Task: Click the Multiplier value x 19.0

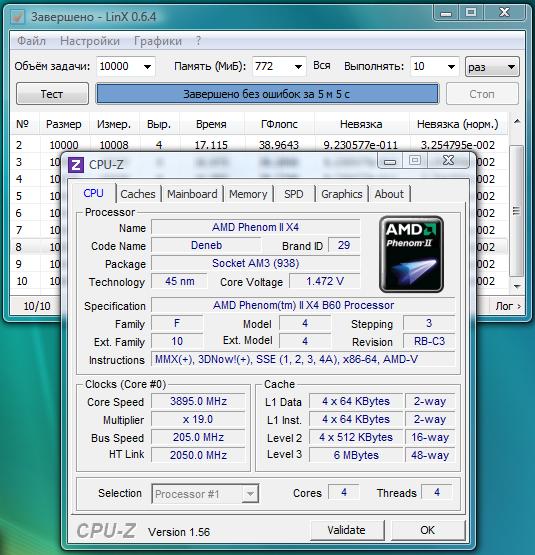Action: [198, 419]
